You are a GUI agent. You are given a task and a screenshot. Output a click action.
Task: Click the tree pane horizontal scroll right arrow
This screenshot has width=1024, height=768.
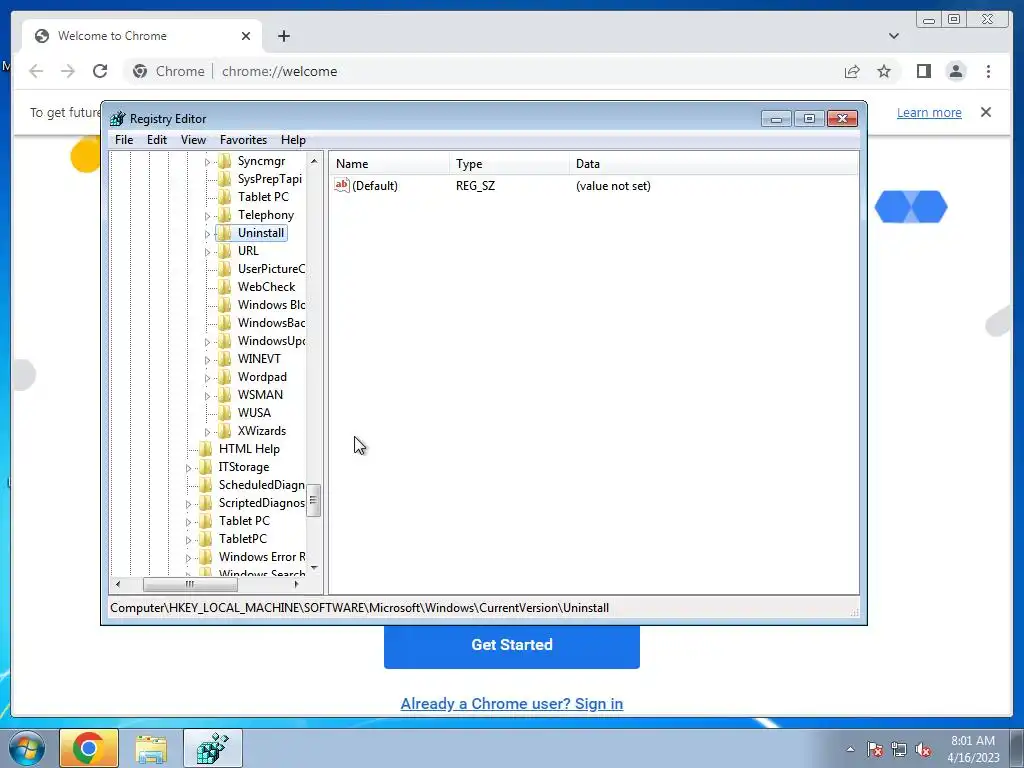[x=296, y=584]
